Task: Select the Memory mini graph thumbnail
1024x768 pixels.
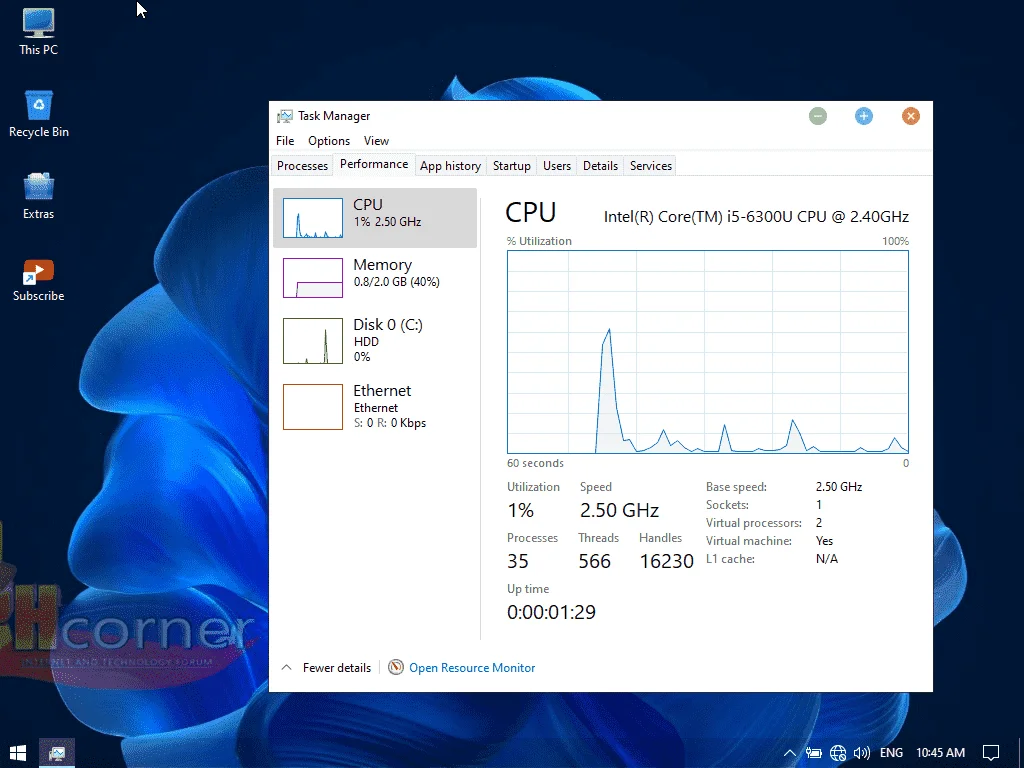Action: tap(313, 278)
